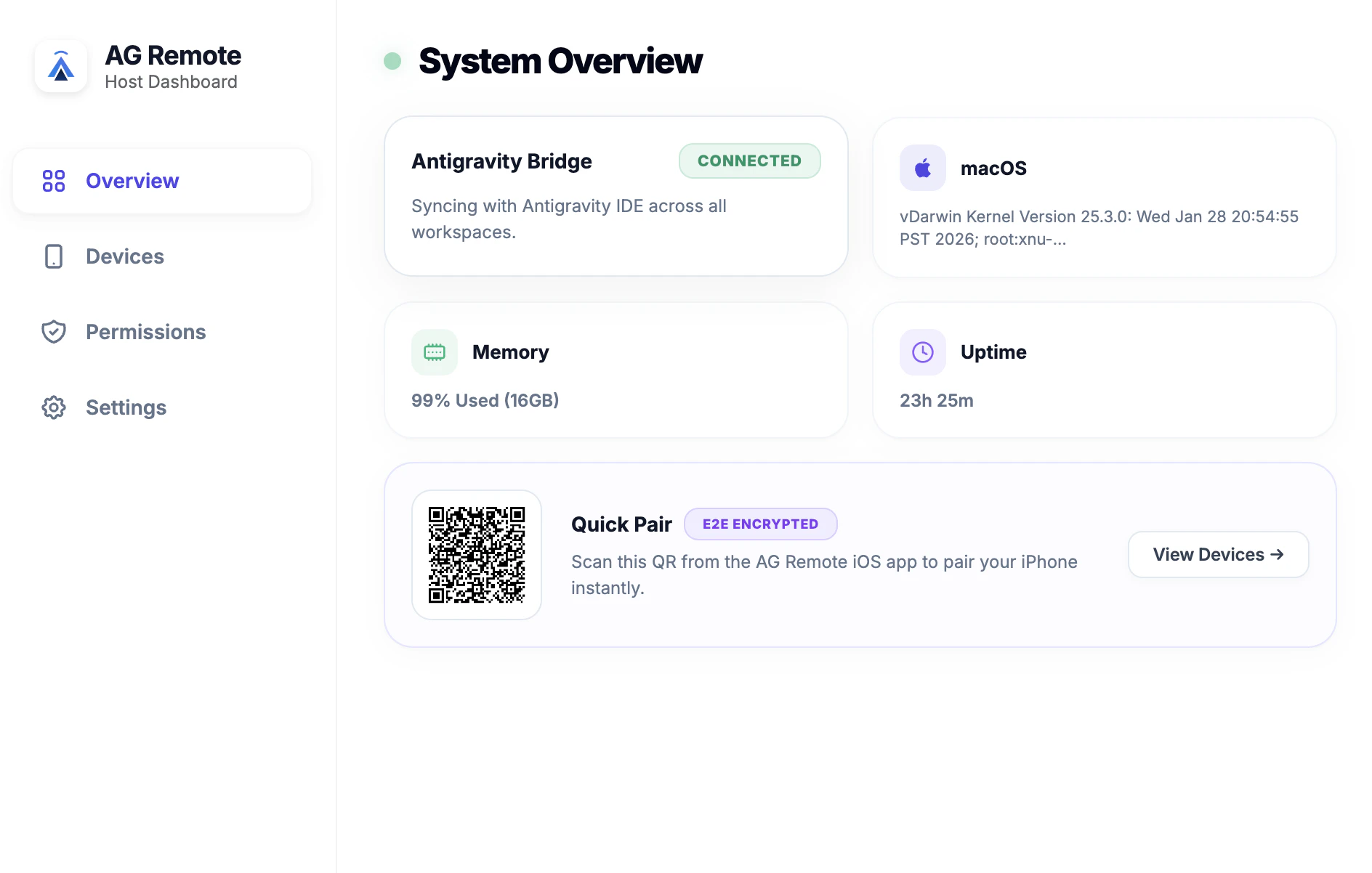Click the Settings gear icon in sidebar
The width and height of the screenshot is (1372, 873).
[54, 407]
